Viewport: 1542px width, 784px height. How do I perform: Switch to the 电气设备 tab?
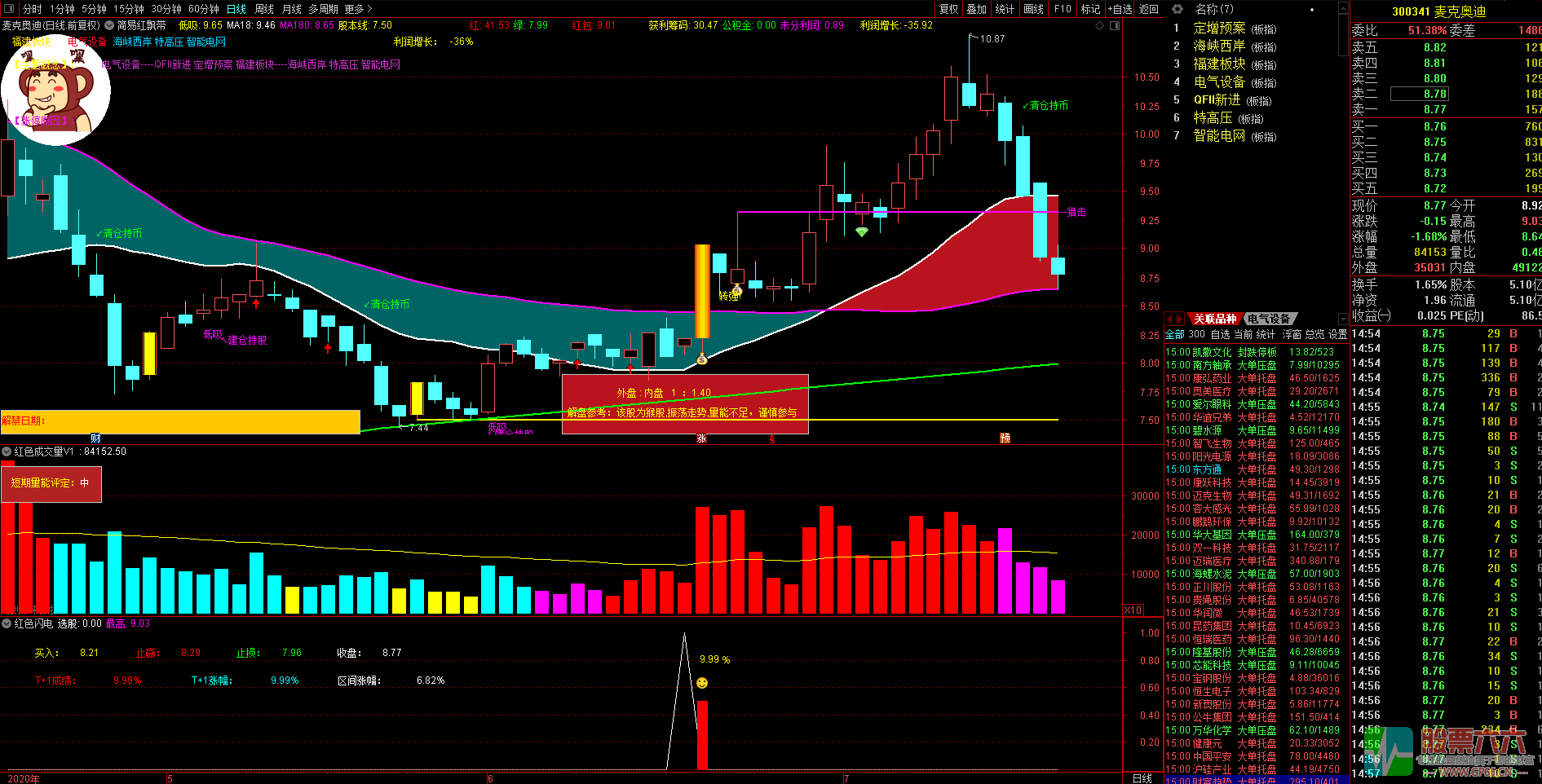tap(1269, 319)
